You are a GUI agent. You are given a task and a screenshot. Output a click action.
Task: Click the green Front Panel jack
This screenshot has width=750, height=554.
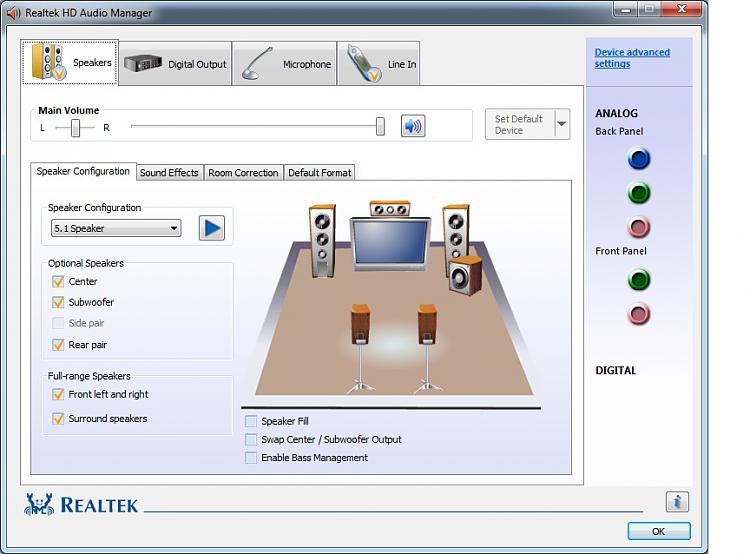[x=639, y=280]
